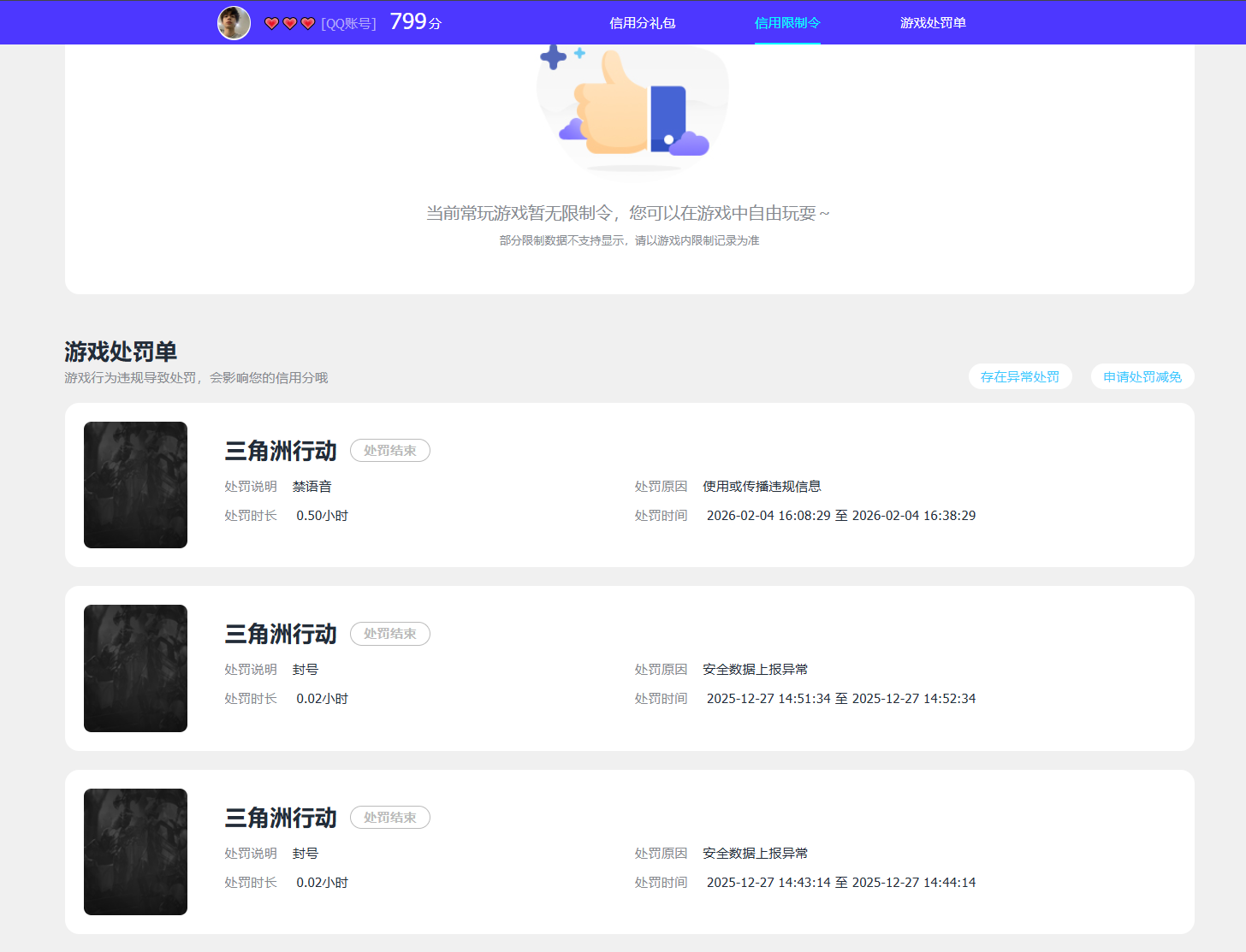Click the second 三角洲行动 game cover thumbnail

tap(135, 668)
